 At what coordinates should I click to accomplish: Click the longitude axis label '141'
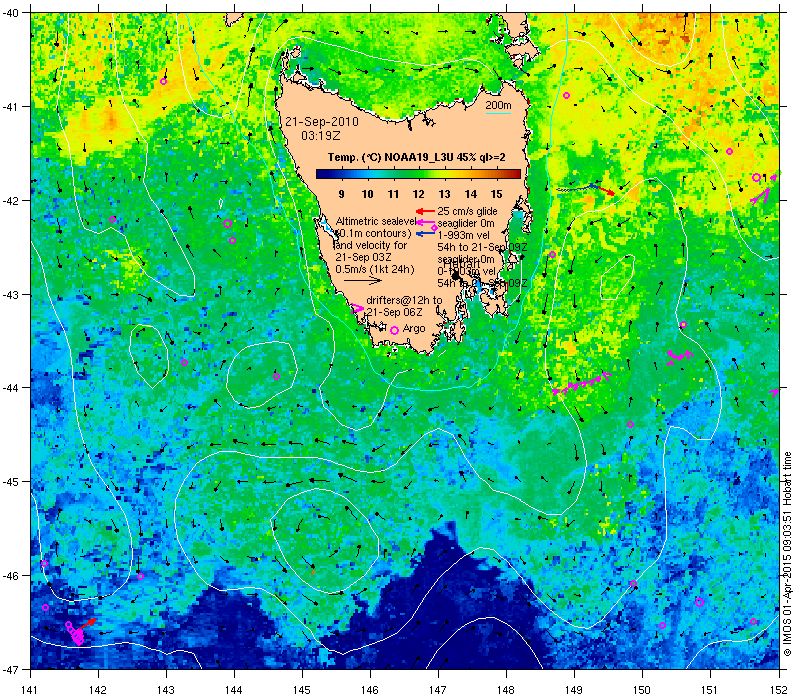pos(30,690)
